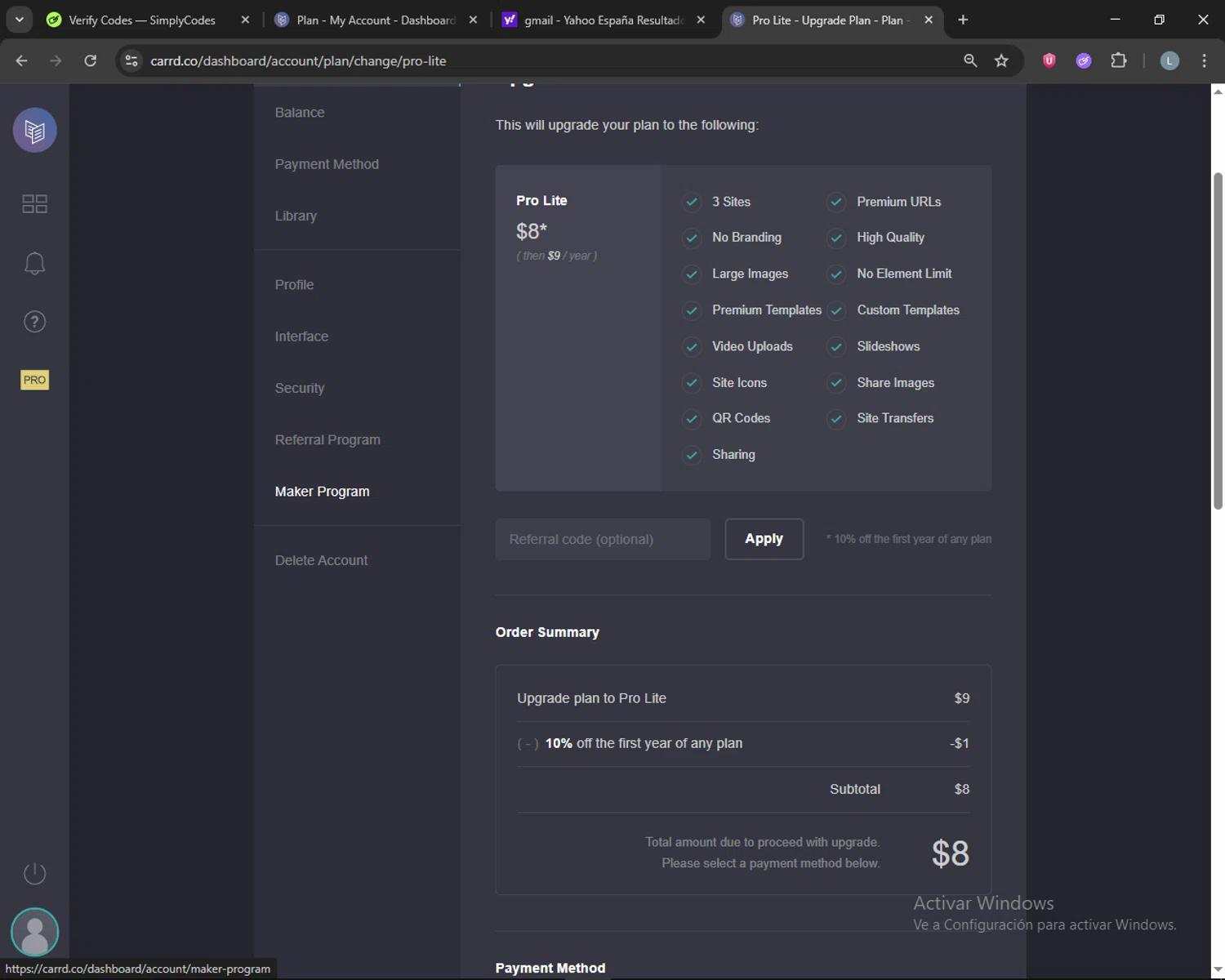Click the Site Transfers check icon
Image resolution: width=1225 pixels, height=980 pixels.
click(836, 418)
